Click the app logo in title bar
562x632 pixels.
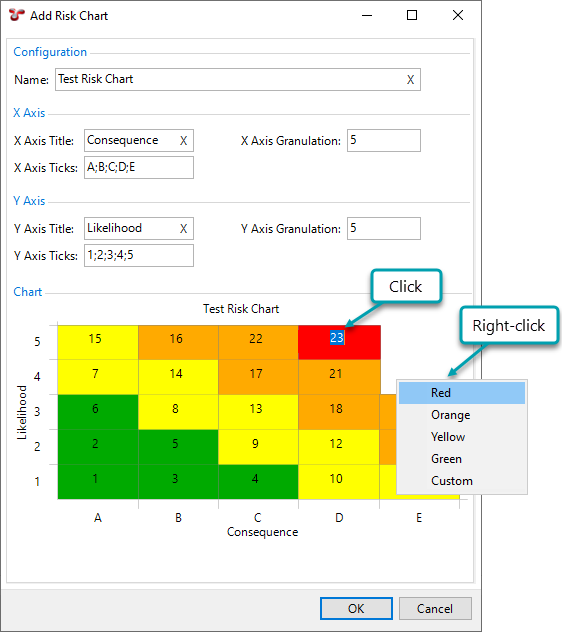point(17,15)
